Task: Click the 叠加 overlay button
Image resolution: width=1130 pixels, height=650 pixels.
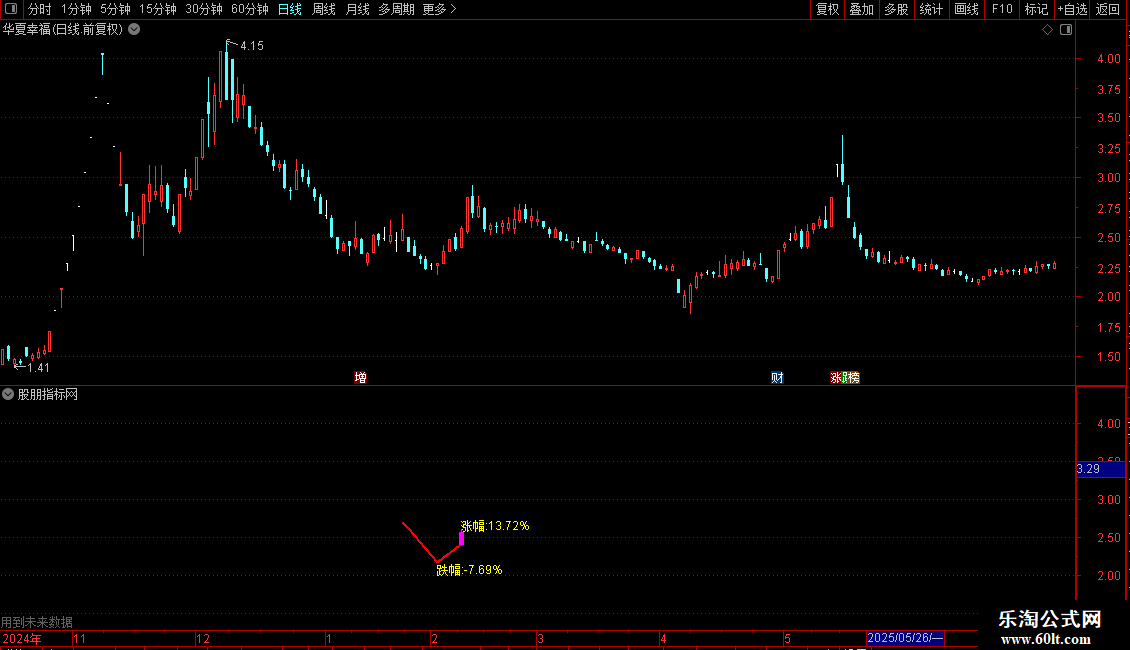Action: coord(861,9)
